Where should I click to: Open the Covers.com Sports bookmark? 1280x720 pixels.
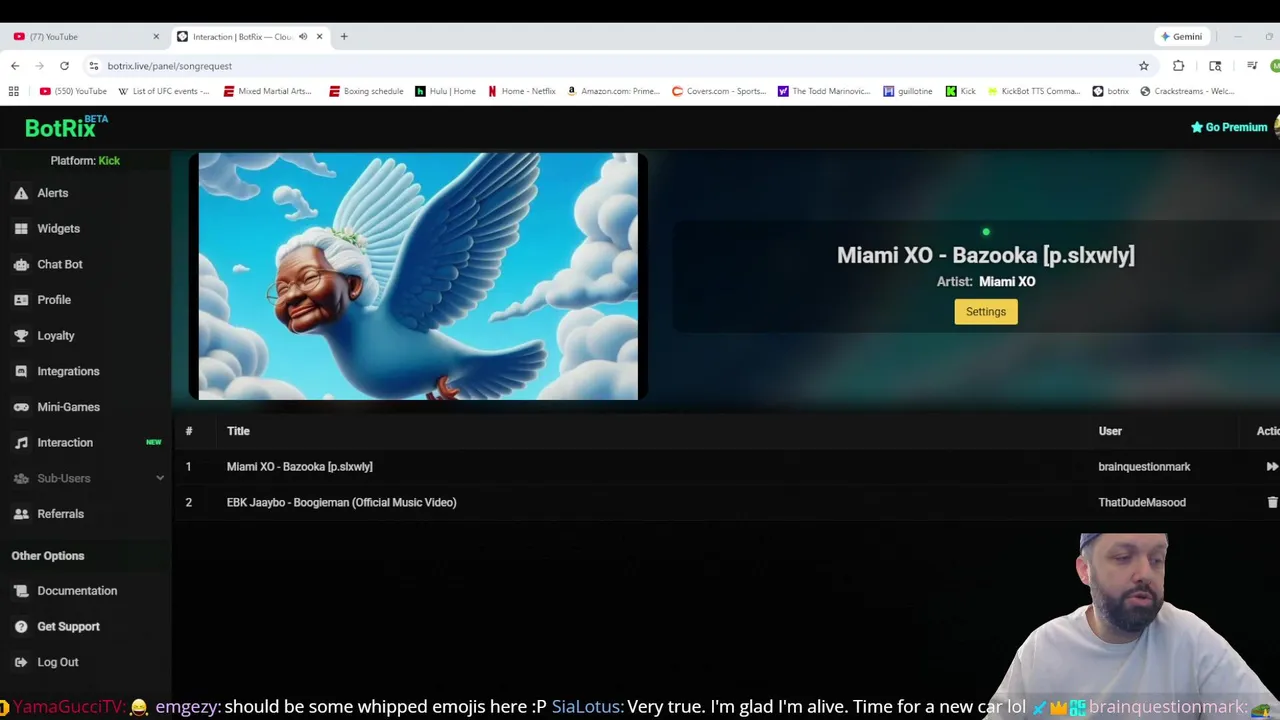click(x=719, y=91)
